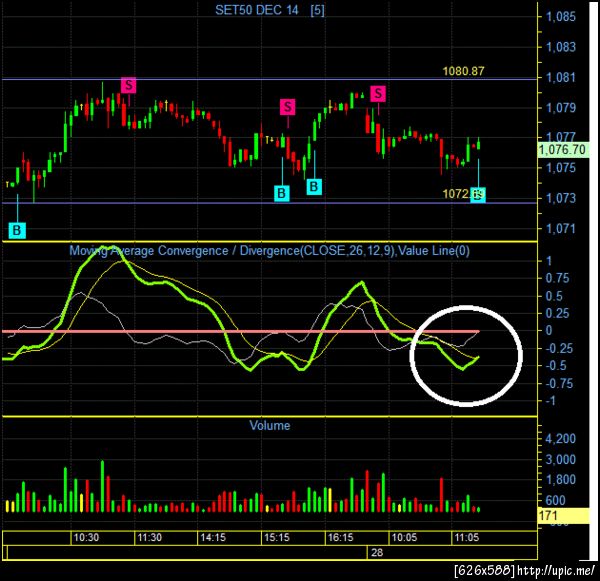The height and width of the screenshot is (581, 600).
Task: Click the 10:30 time axis label
Action: click(x=86, y=537)
